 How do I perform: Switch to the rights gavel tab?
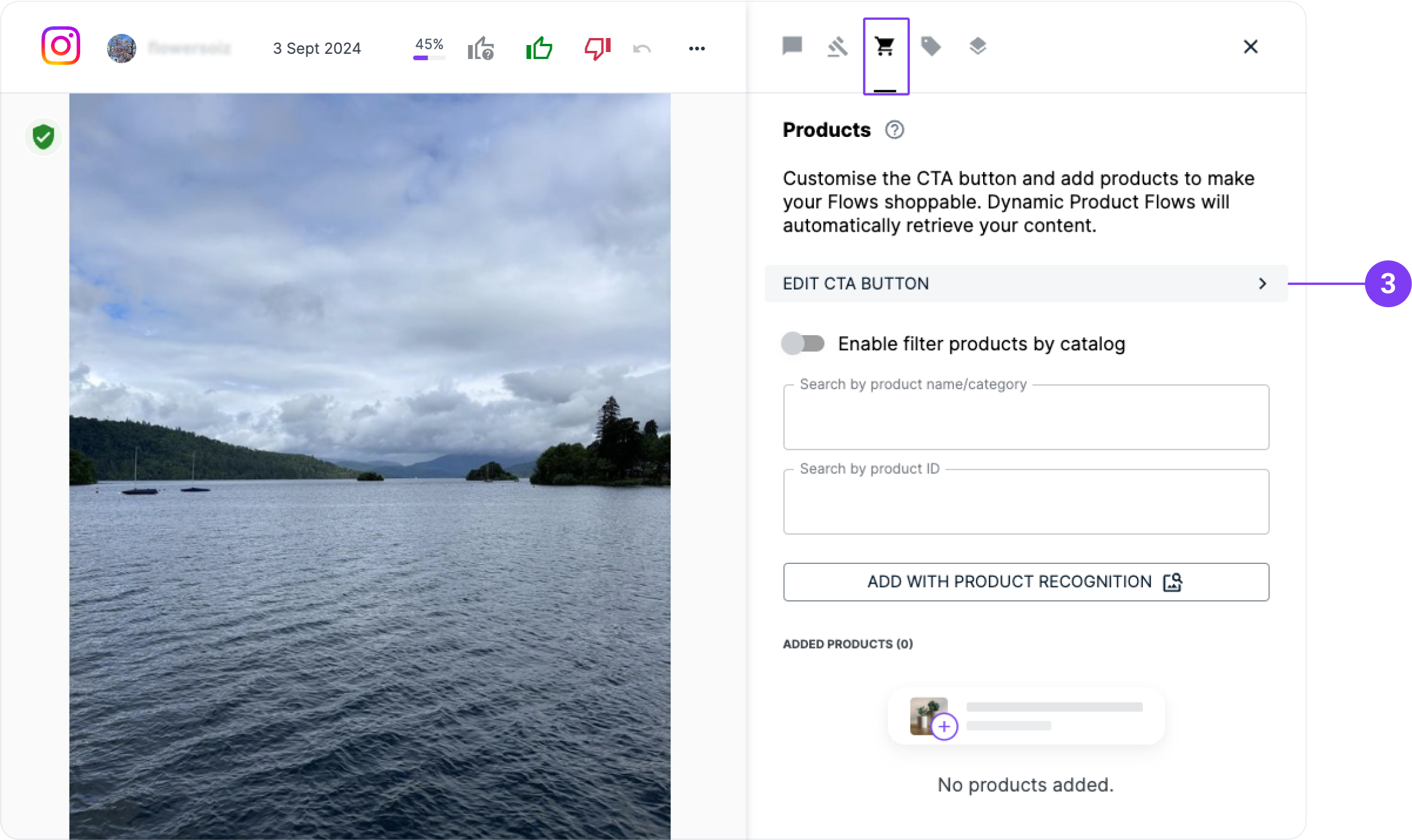(x=837, y=47)
